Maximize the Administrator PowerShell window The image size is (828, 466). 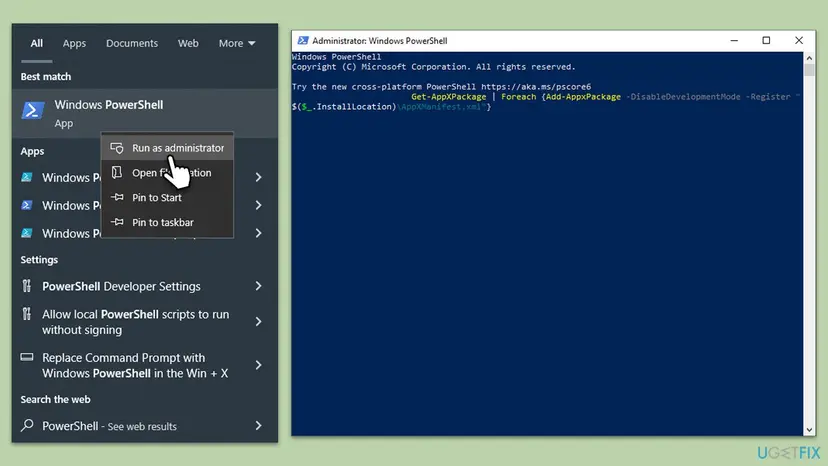[766, 41]
